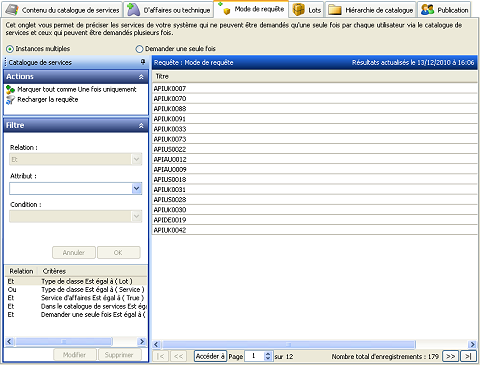This screenshot has width=480, height=365.
Task: Select the APIUK0042 row
Action: (315, 230)
